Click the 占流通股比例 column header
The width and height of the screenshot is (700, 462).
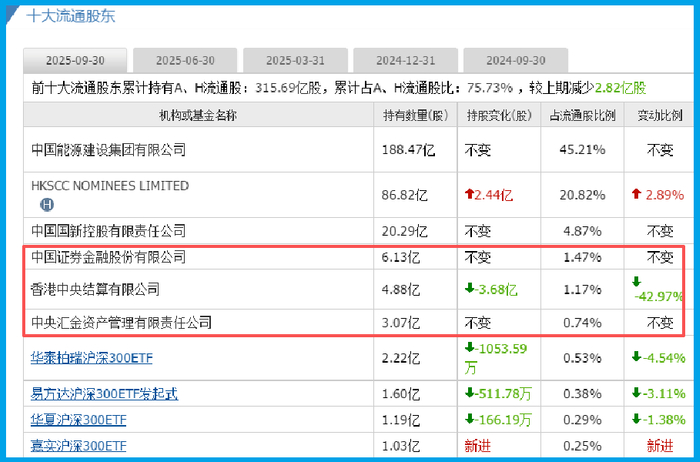click(x=582, y=116)
